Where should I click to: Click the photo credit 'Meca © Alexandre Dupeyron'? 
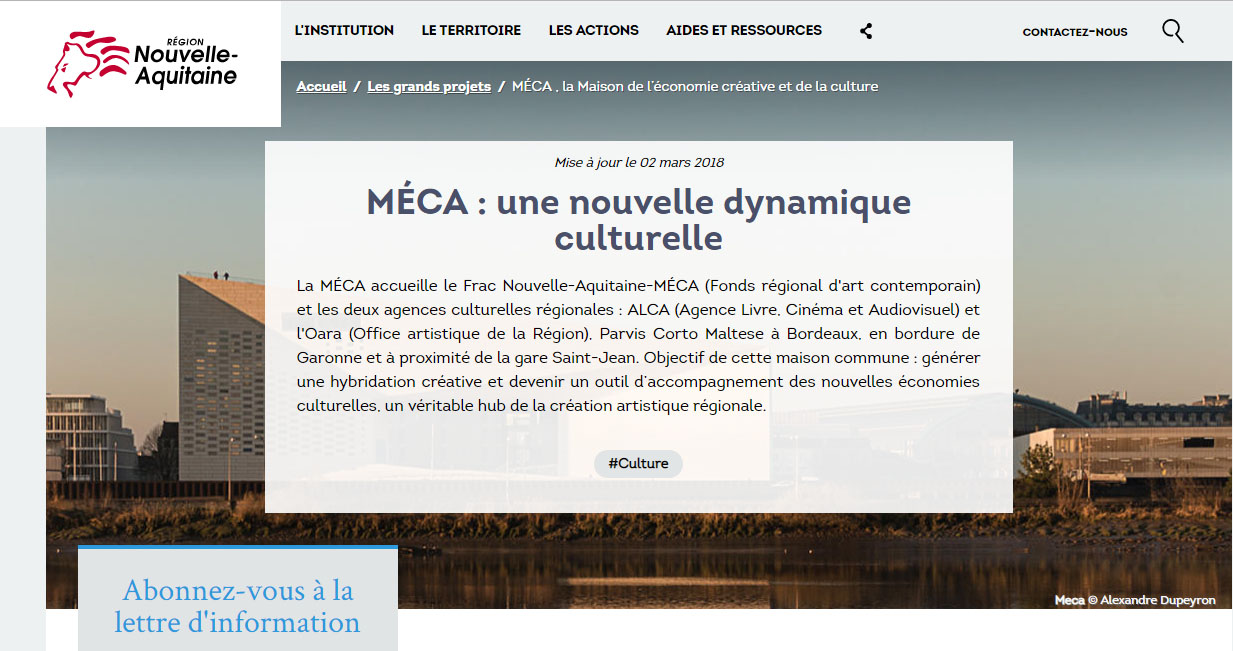click(x=1136, y=600)
